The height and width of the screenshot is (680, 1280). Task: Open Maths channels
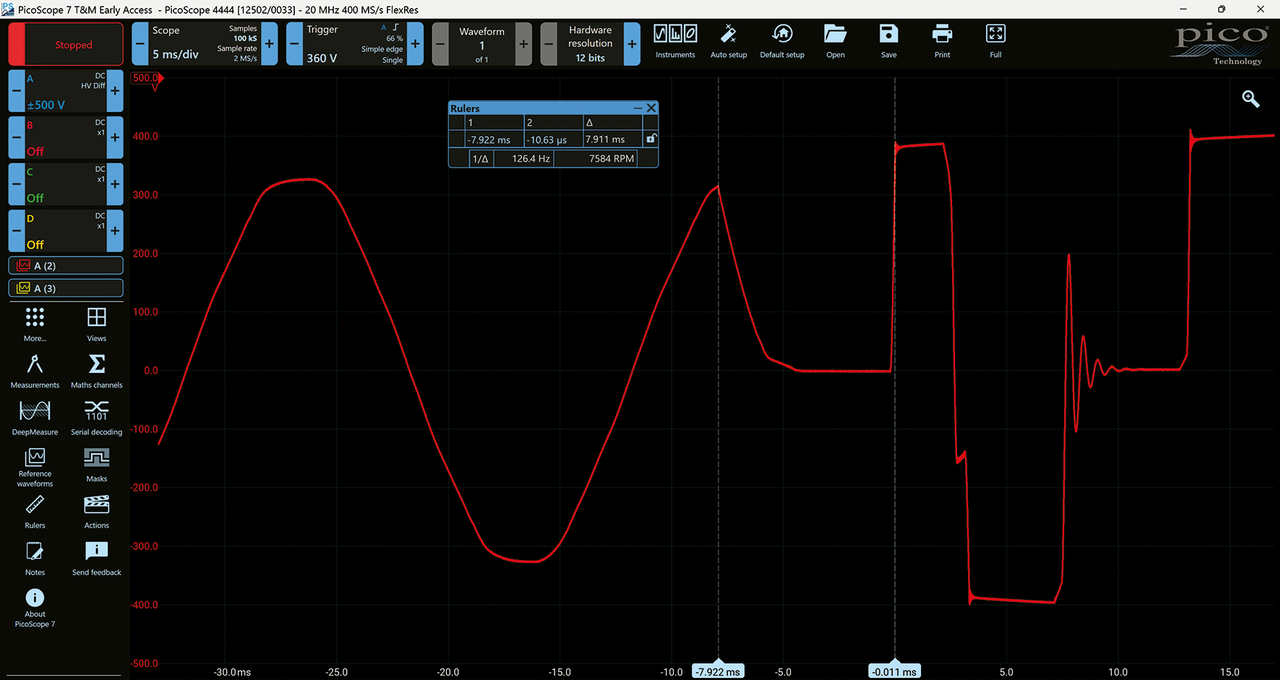pos(97,371)
